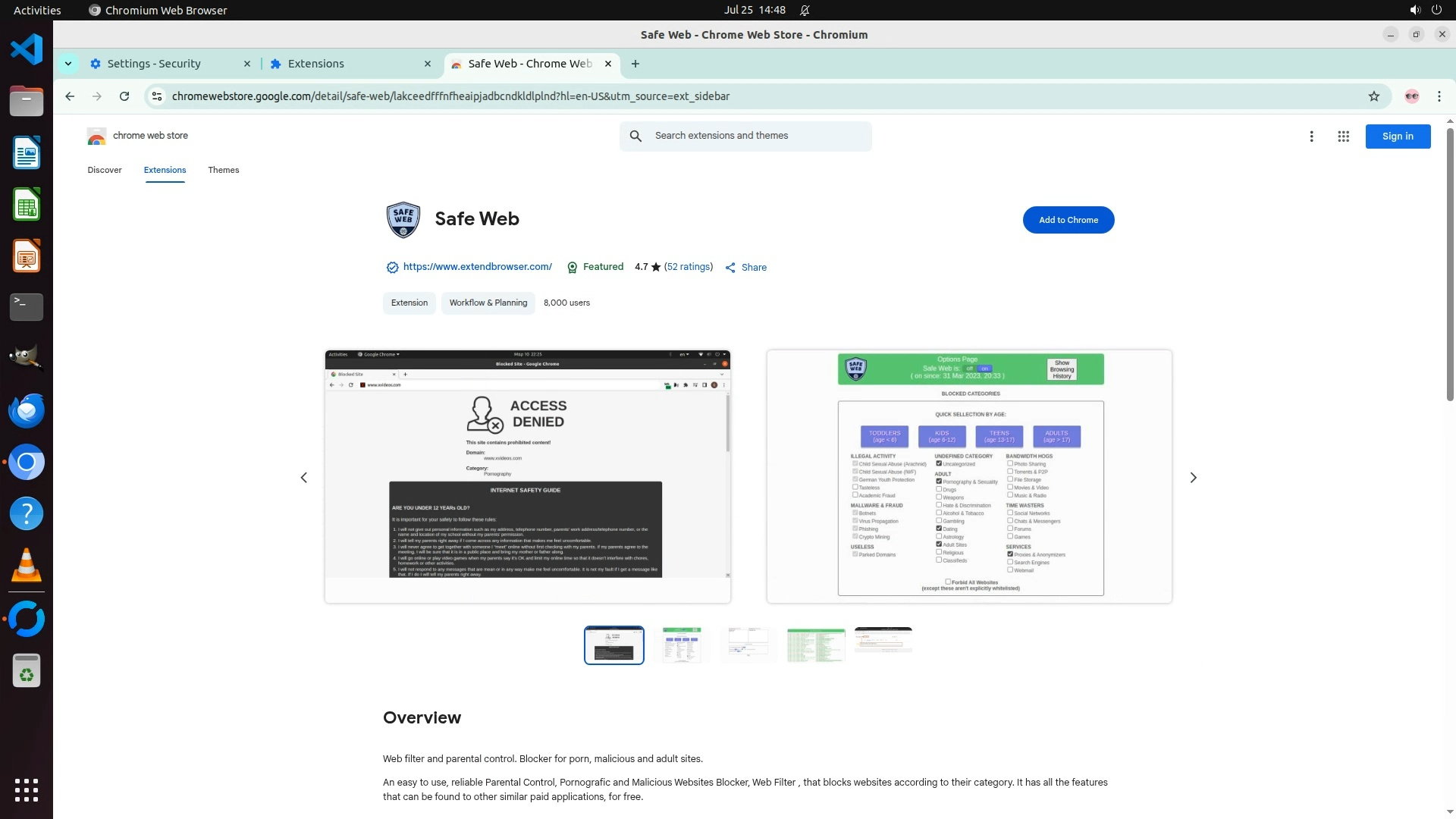This screenshot has height=819, width=1456.
Task: Open Google apps grid icon
Action: tap(1343, 136)
